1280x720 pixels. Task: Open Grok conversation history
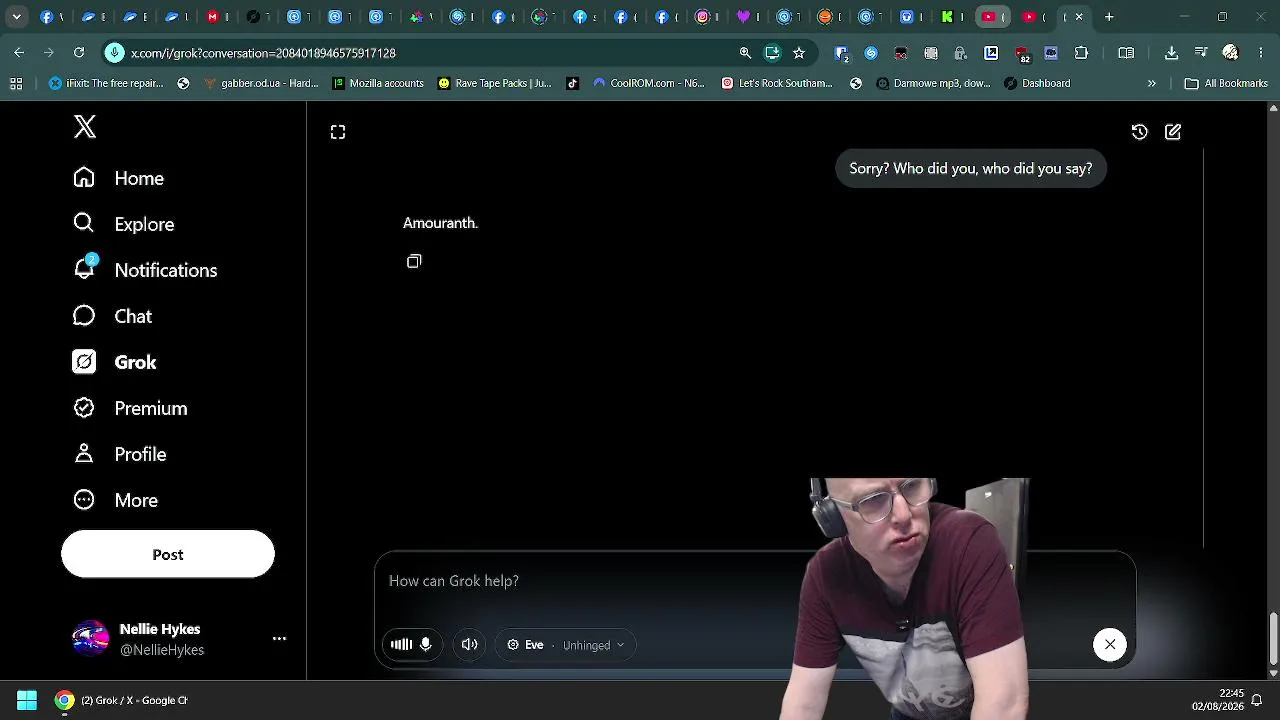[x=1139, y=132]
